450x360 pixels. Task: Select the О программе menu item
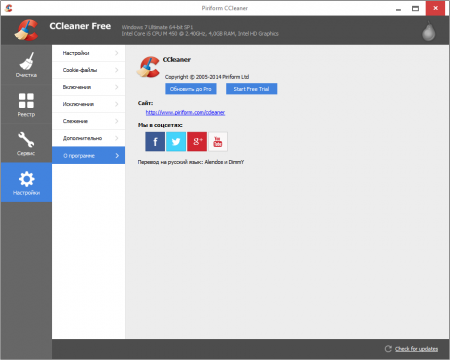88,155
